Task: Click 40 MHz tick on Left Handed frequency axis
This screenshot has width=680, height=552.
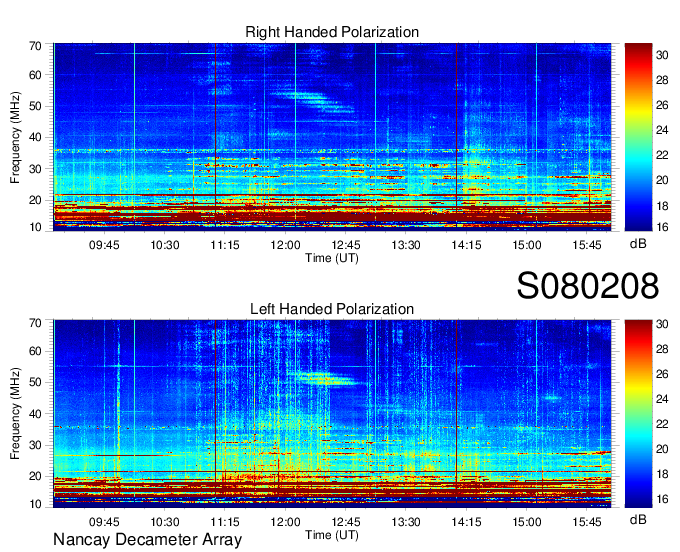Action: pyautogui.click(x=35, y=414)
